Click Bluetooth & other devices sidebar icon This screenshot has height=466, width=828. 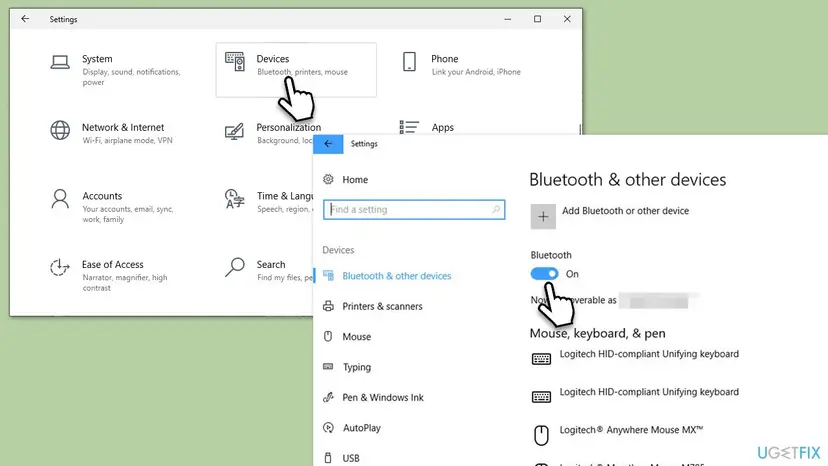point(328,276)
